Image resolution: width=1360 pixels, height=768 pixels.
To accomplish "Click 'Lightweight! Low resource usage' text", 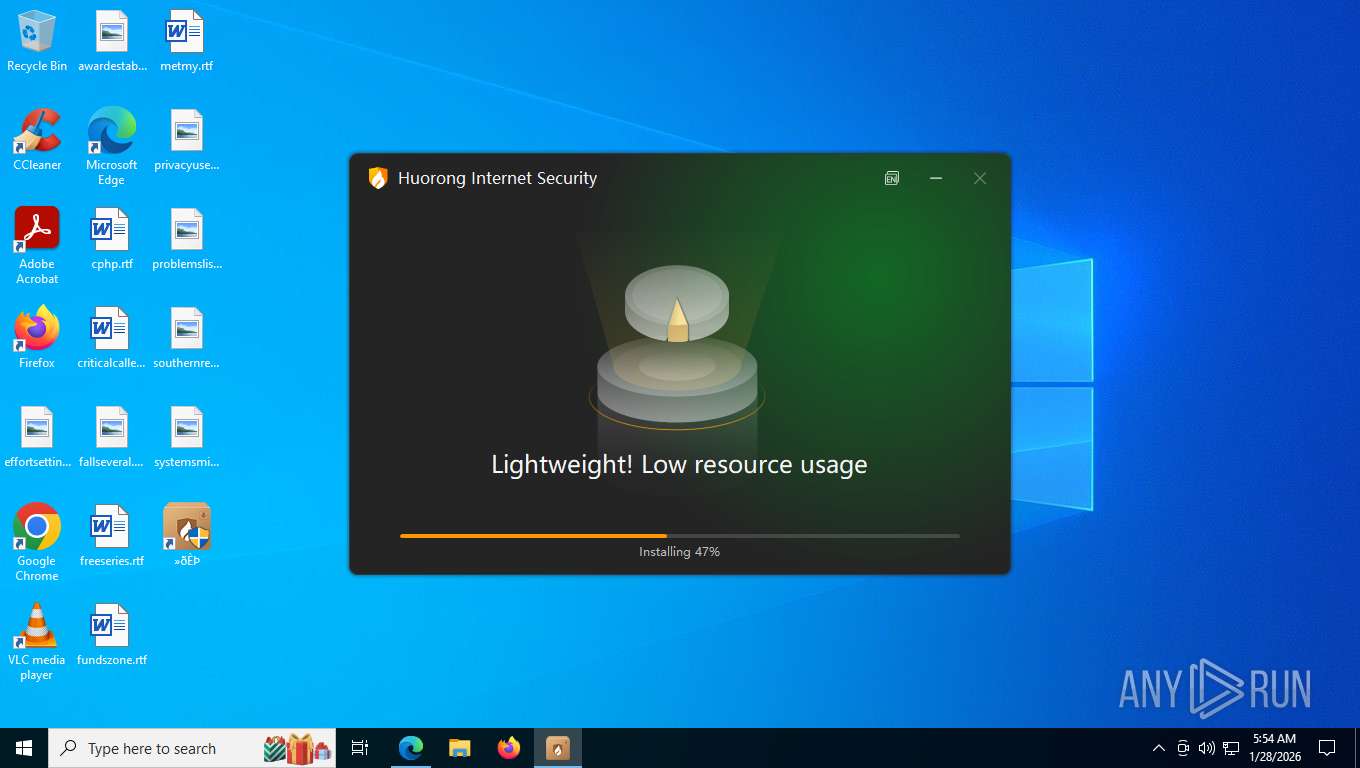I will tap(680, 464).
